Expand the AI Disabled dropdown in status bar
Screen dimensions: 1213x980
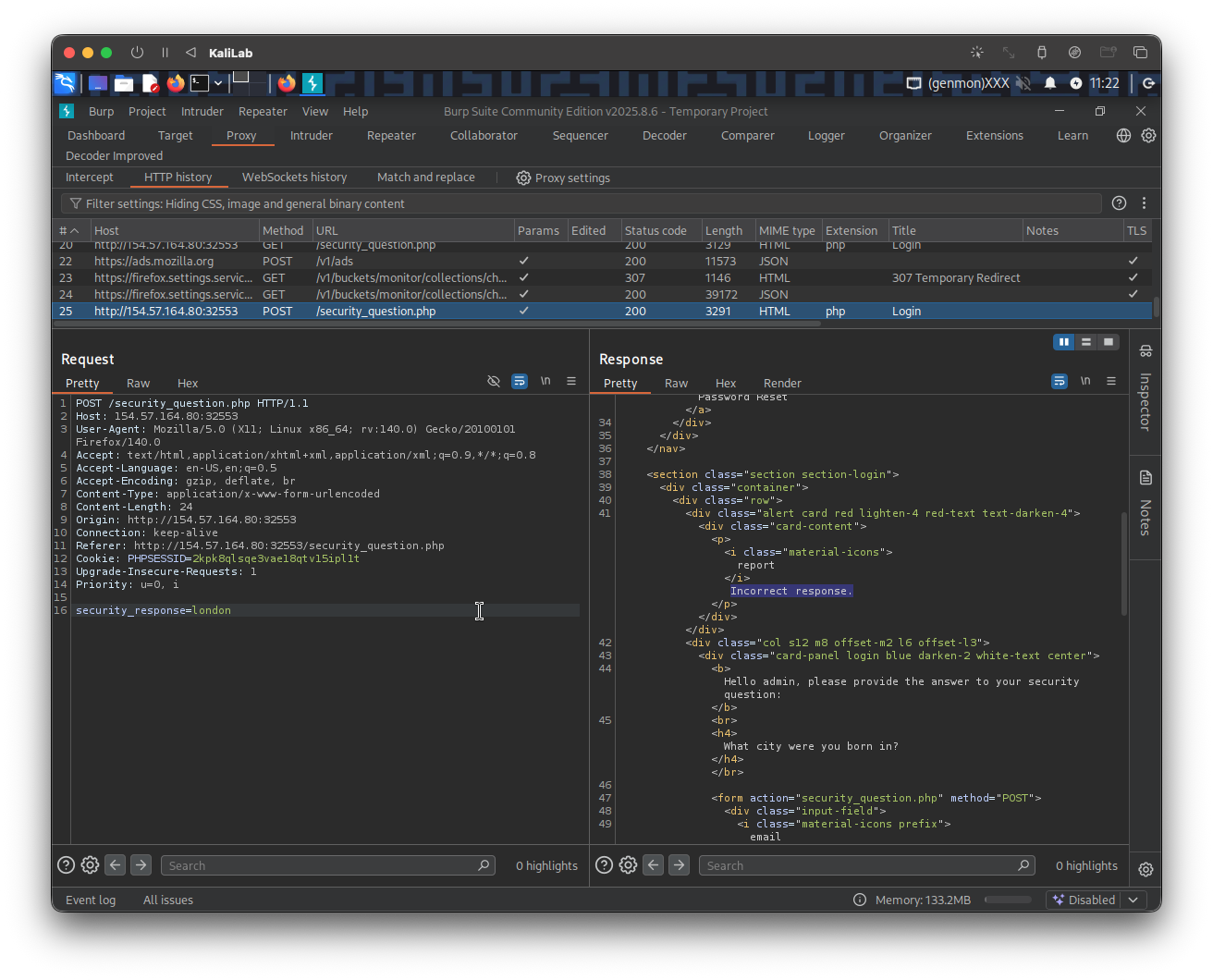pos(1133,900)
